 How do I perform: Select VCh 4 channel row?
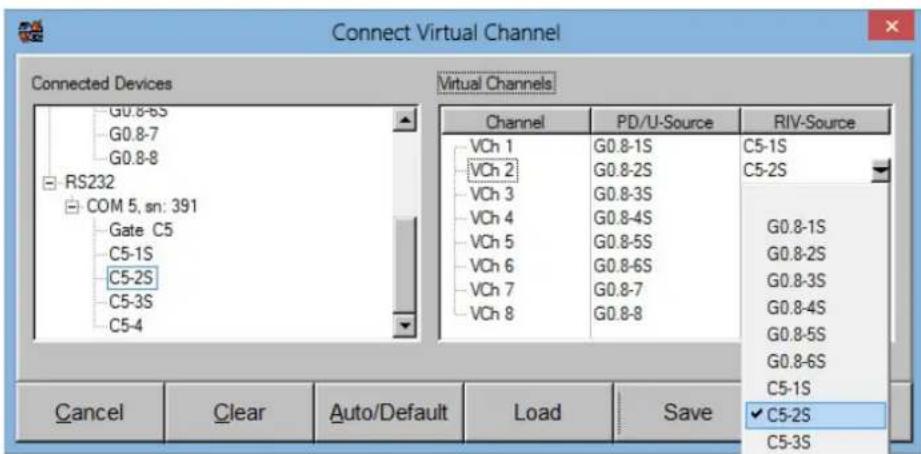pos(492,218)
